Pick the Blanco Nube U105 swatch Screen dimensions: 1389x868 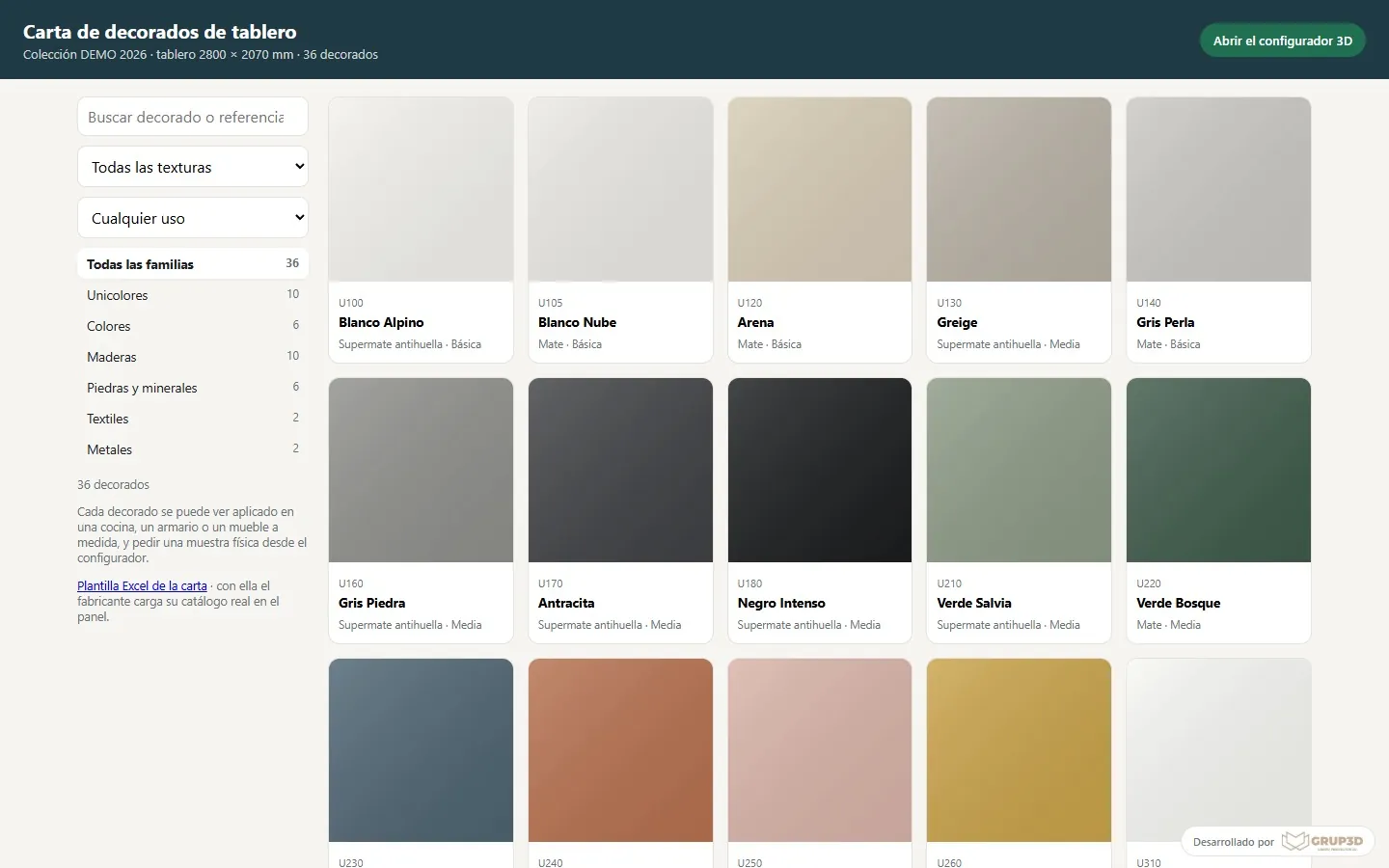[620, 189]
